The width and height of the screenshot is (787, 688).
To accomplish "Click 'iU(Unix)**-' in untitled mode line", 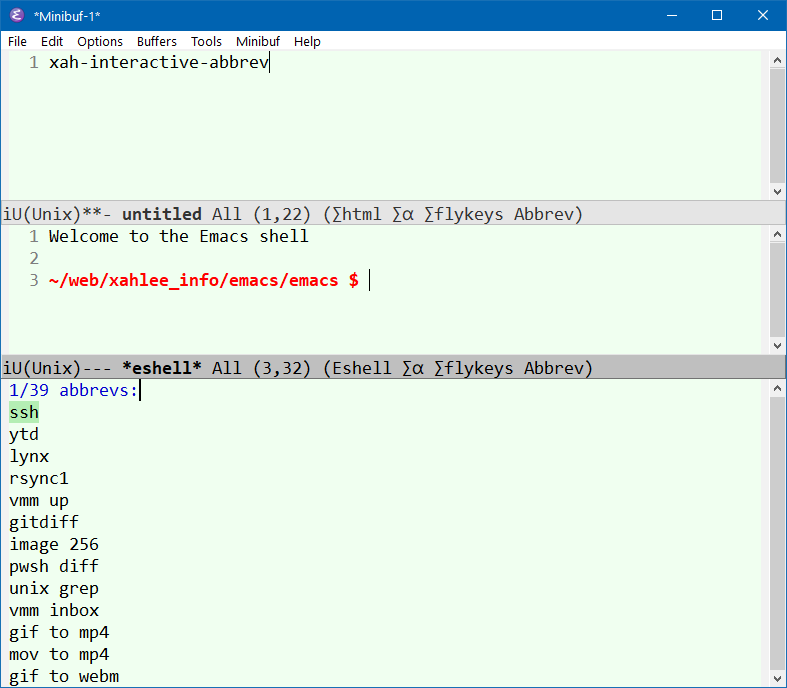I will 57,214.
